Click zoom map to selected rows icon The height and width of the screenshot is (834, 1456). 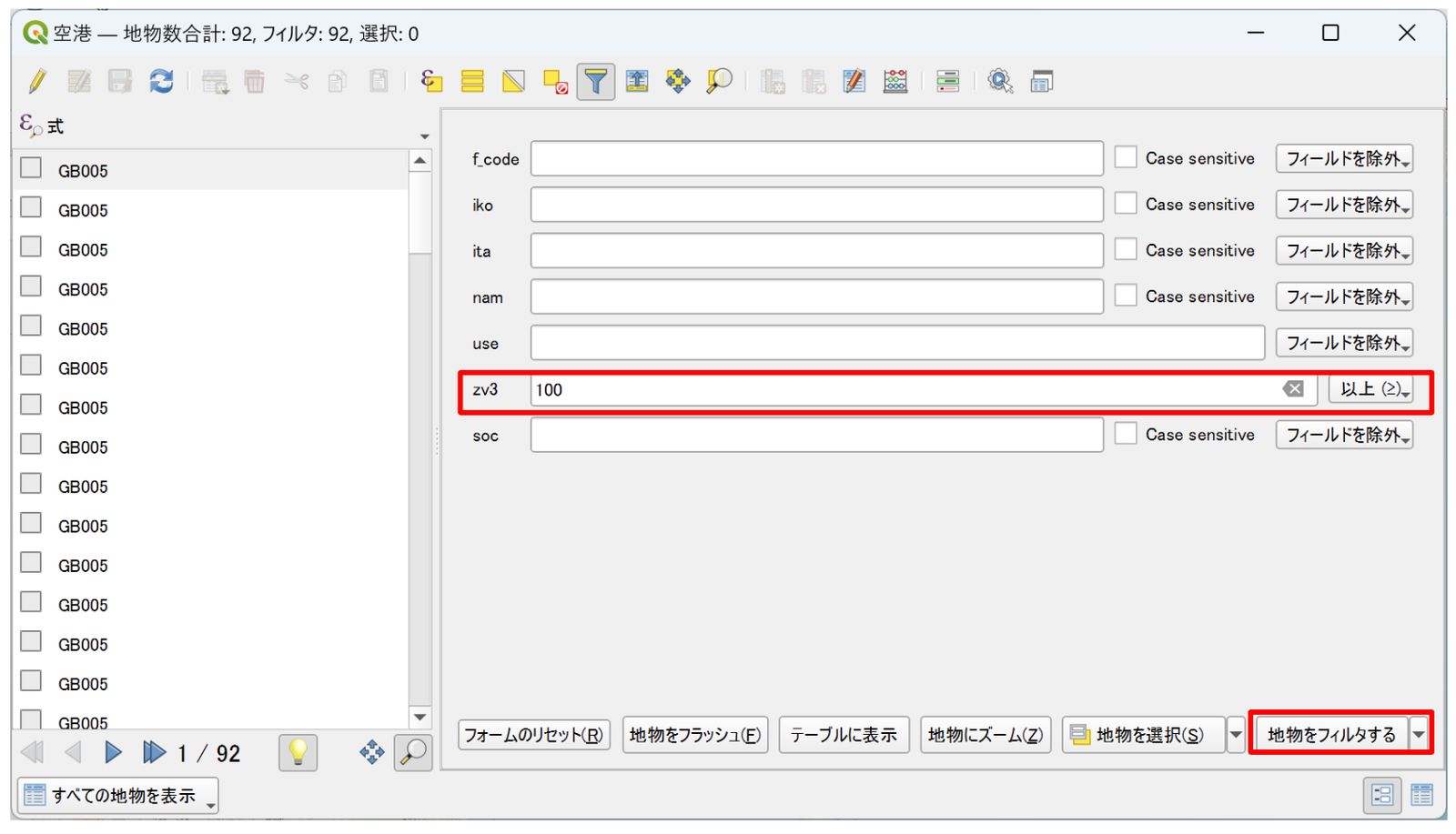720,82
